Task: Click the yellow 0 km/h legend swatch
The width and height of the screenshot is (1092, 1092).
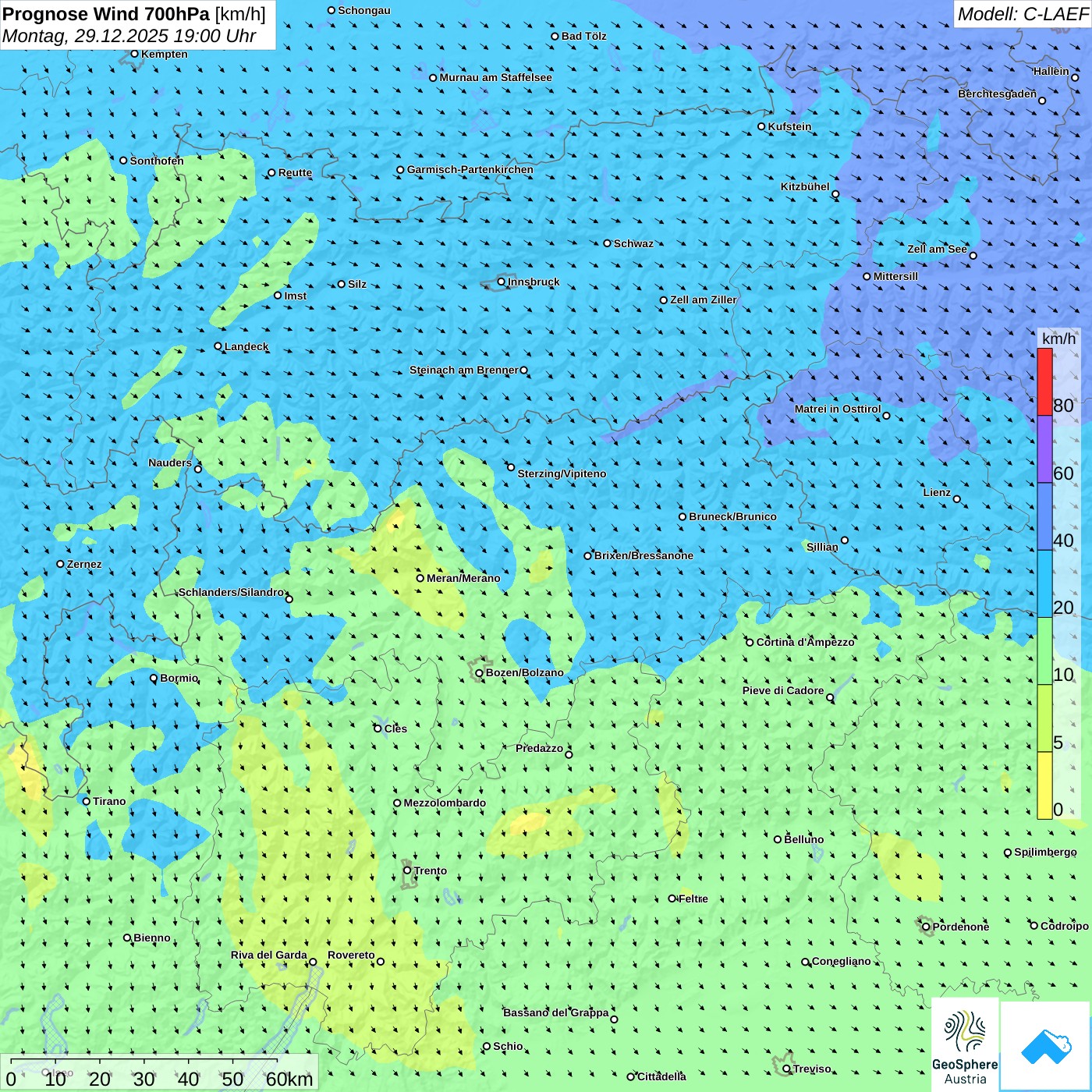Action: click(x=1044, y=785)
